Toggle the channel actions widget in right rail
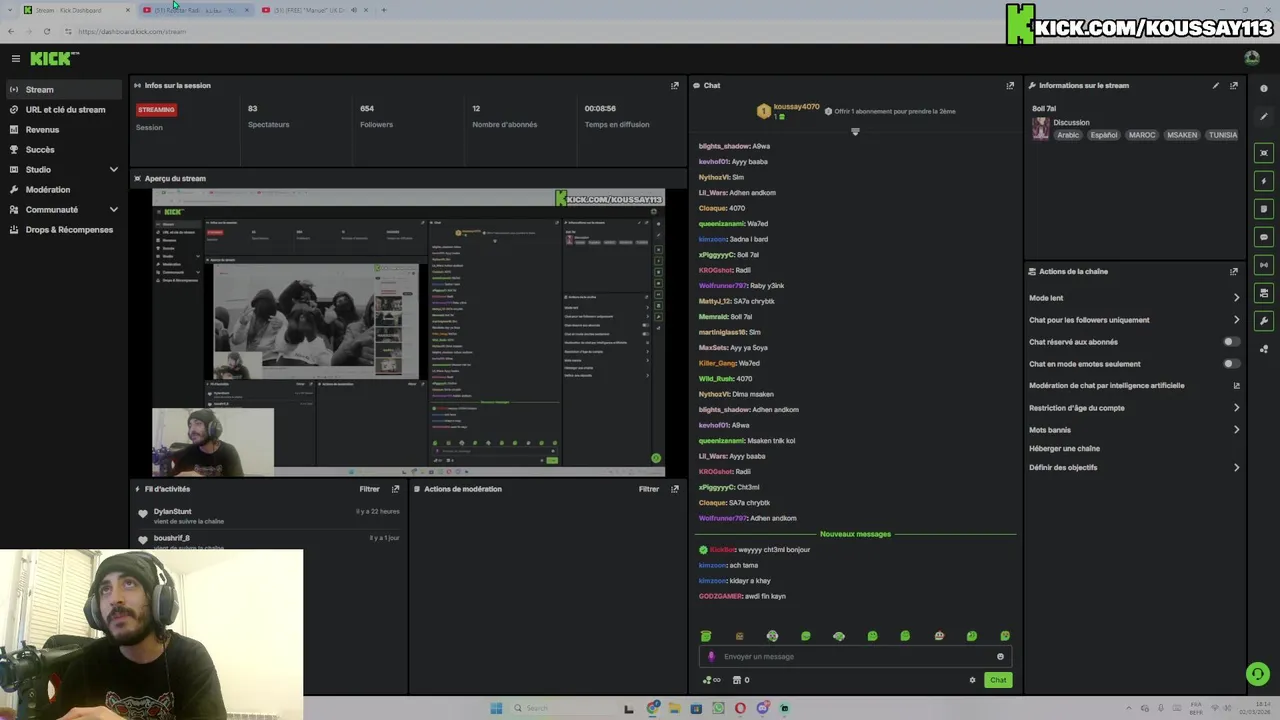Screen dimensions: 1280x720 [x=1264, y=293]
